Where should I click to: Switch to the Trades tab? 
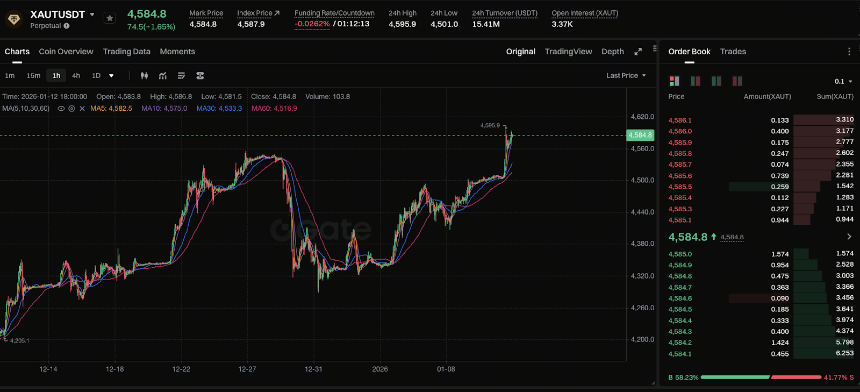tap(733, 52)
